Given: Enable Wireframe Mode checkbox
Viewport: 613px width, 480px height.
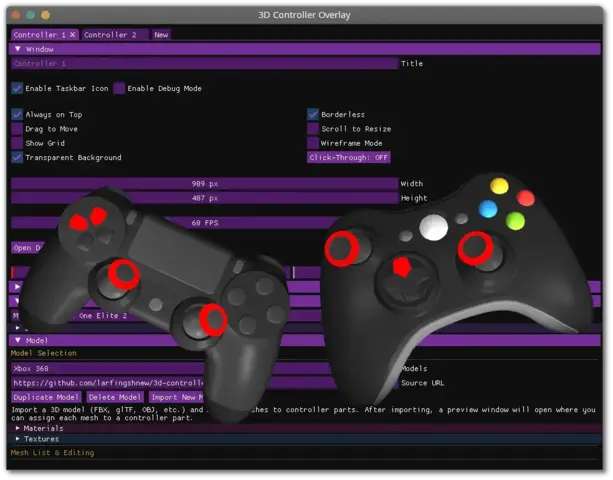Looking at the screenshot, I should click(x=313, y=143).
